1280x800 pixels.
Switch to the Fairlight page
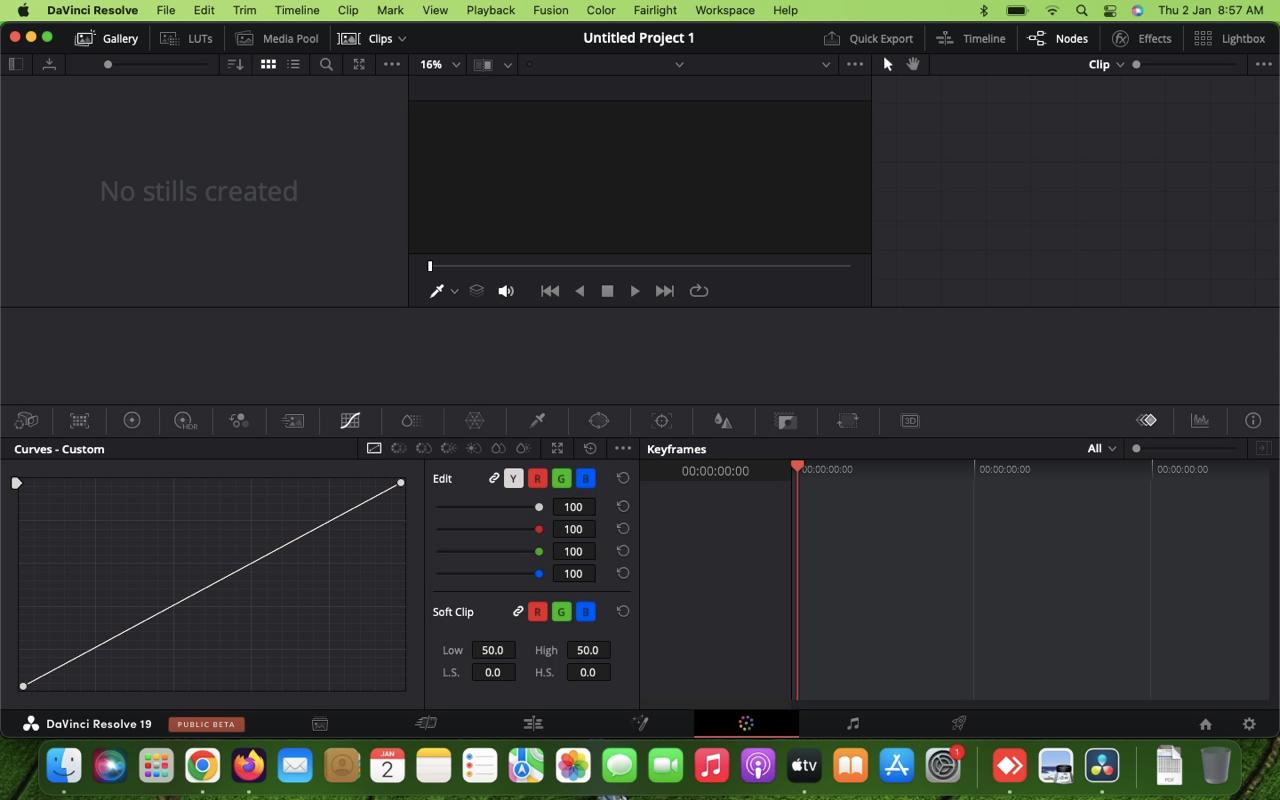tap(853, 723)
